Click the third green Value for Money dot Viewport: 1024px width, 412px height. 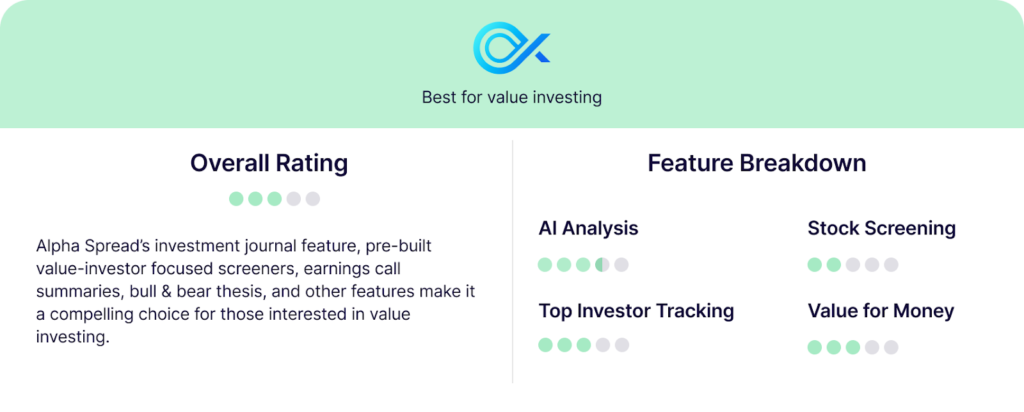[853, 347]
